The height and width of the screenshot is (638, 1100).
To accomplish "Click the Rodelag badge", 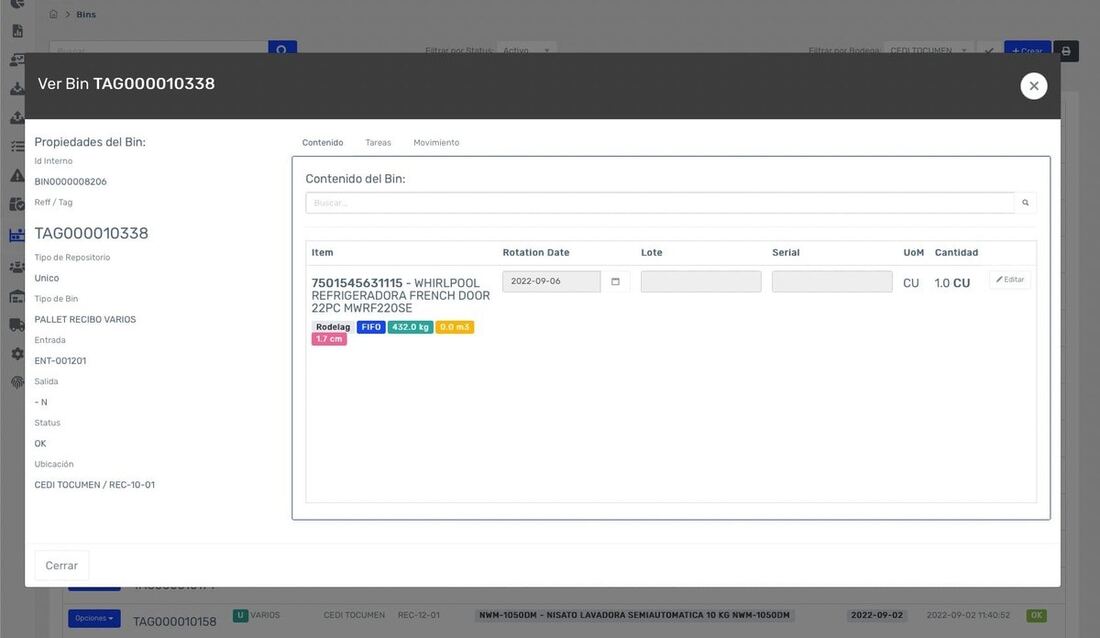I will [333, 327].
